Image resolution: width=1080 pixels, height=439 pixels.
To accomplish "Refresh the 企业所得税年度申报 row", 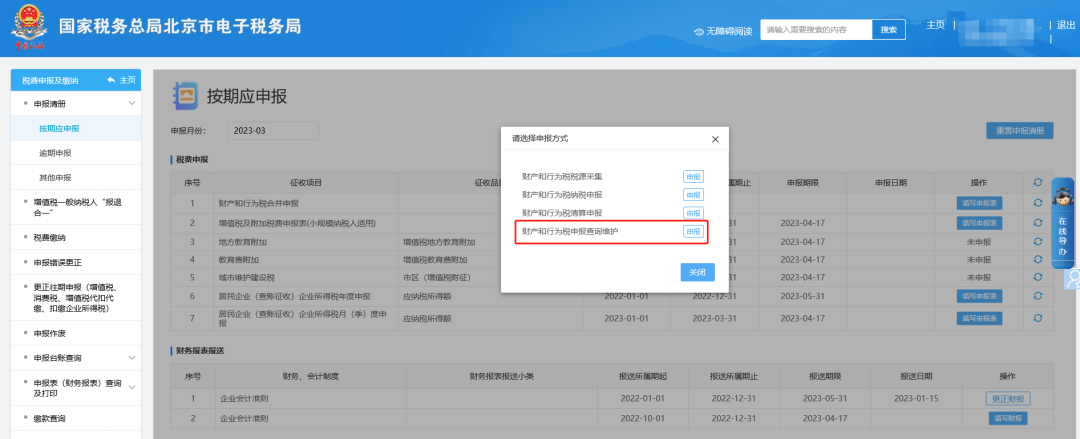I will click(1038, 296).
